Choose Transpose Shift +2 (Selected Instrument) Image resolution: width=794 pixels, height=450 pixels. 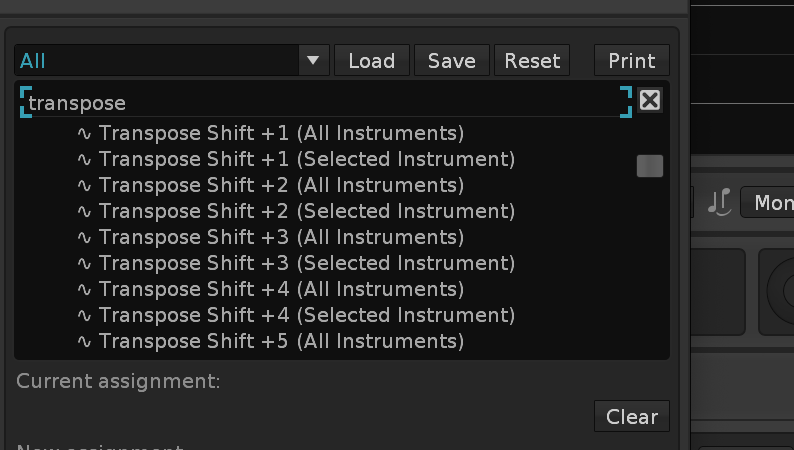coord(306,211)
